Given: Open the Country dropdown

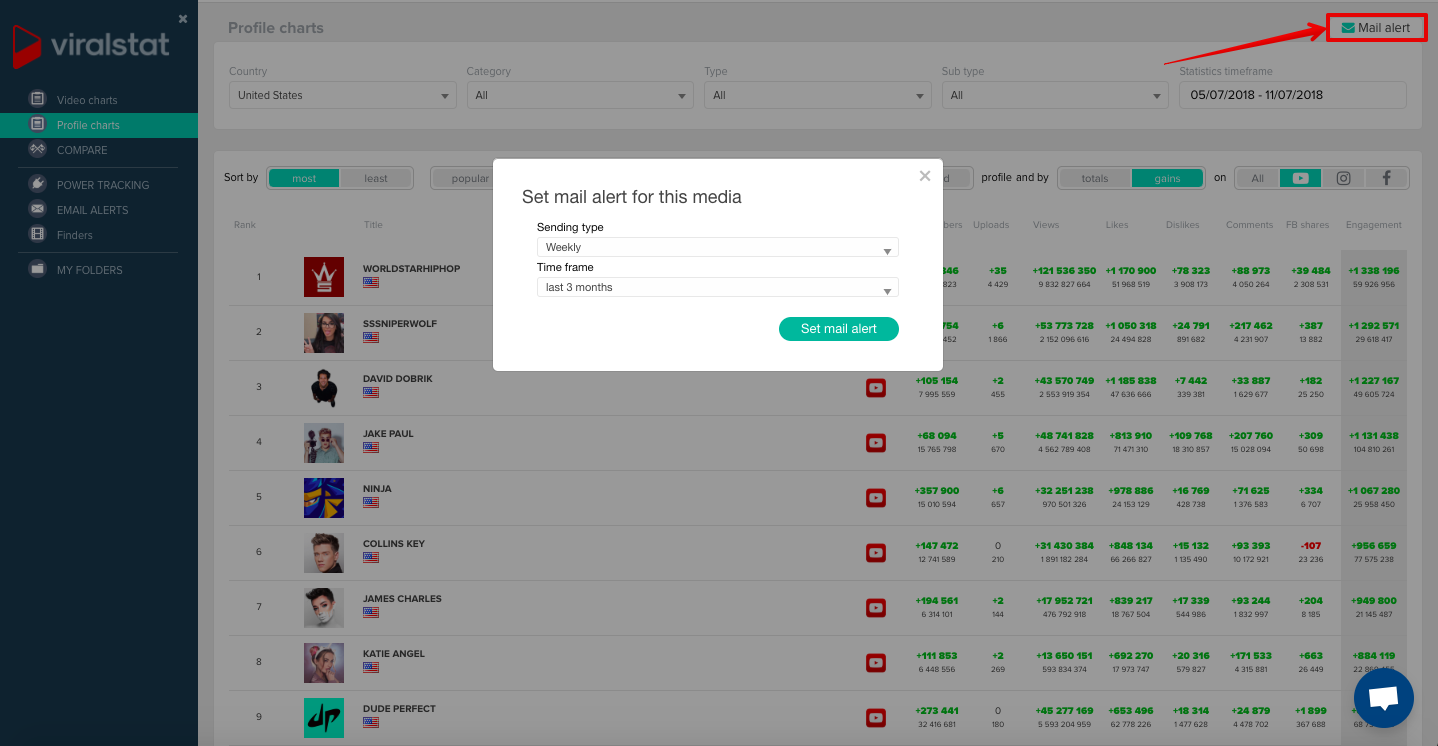Looking at the screenshot, I should pos(343,95).
